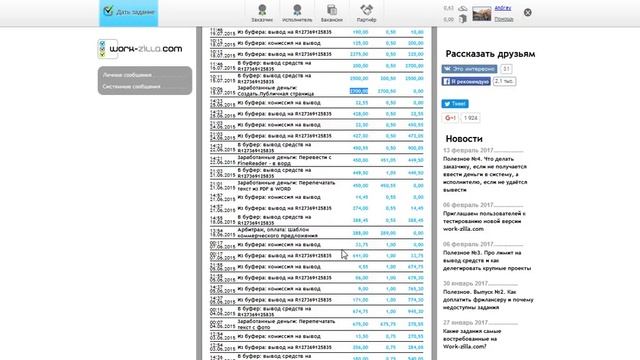Open the Исполнитель section icon

click(297, 13)
